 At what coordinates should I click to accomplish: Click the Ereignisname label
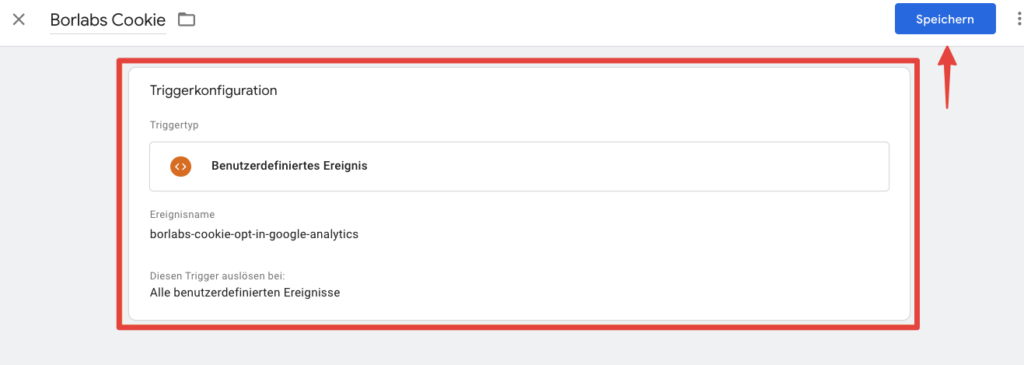(x=182, y=214)
